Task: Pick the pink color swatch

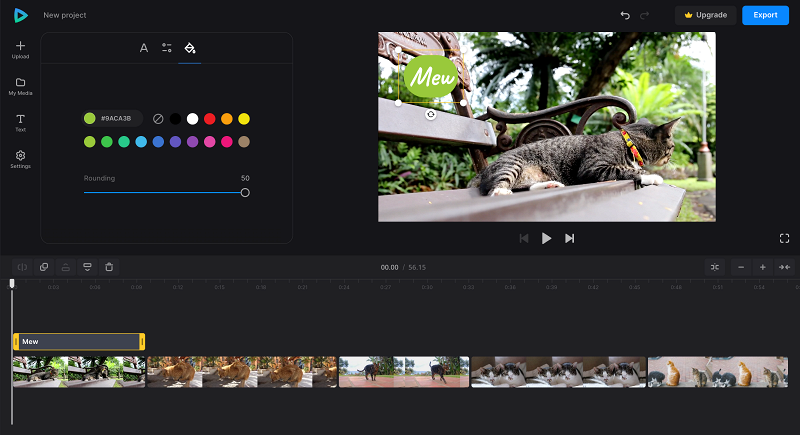Action: (x=210, y=142)
